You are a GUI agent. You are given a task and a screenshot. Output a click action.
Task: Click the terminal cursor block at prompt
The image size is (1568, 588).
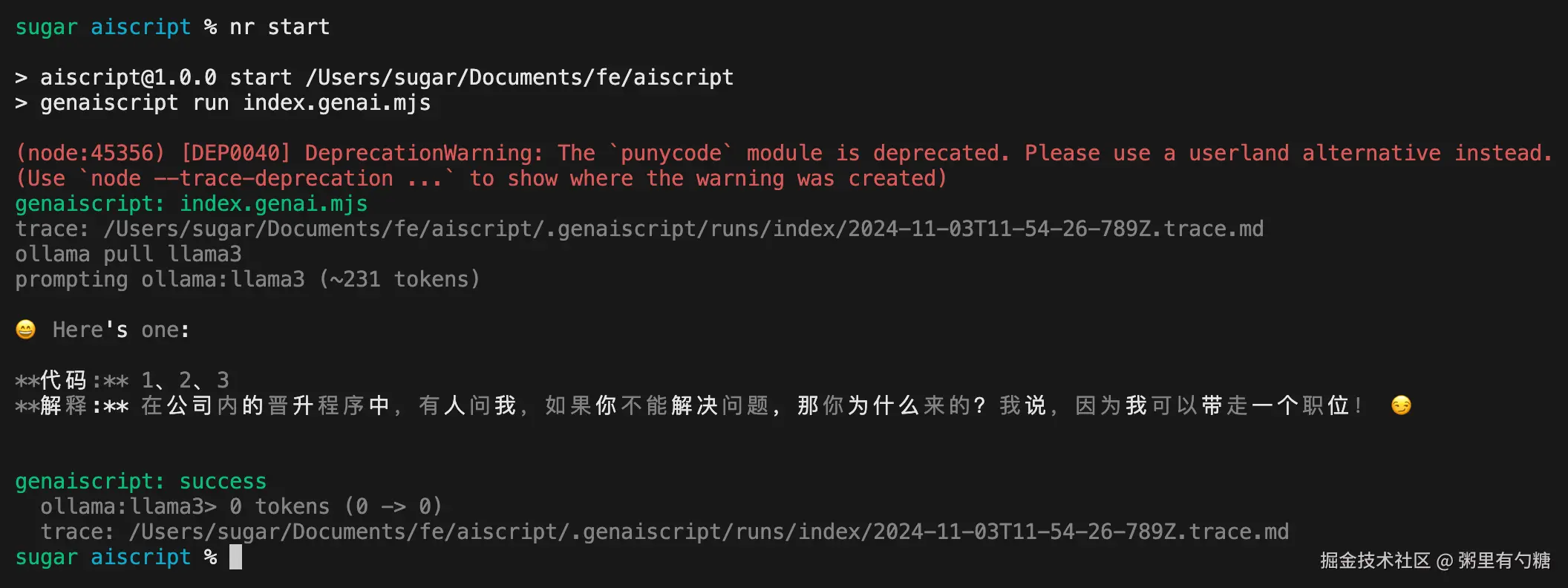235,557
